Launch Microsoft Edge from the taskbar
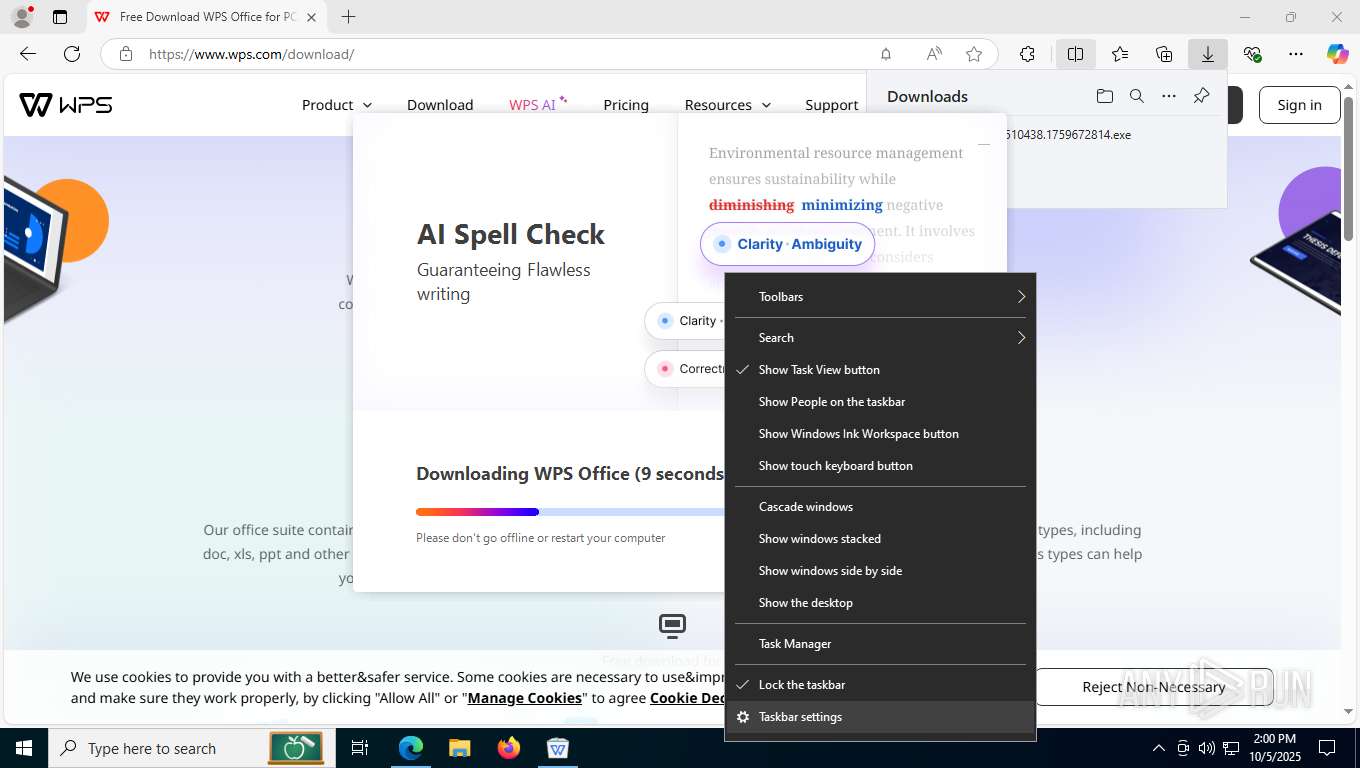 tap(411, 748)
